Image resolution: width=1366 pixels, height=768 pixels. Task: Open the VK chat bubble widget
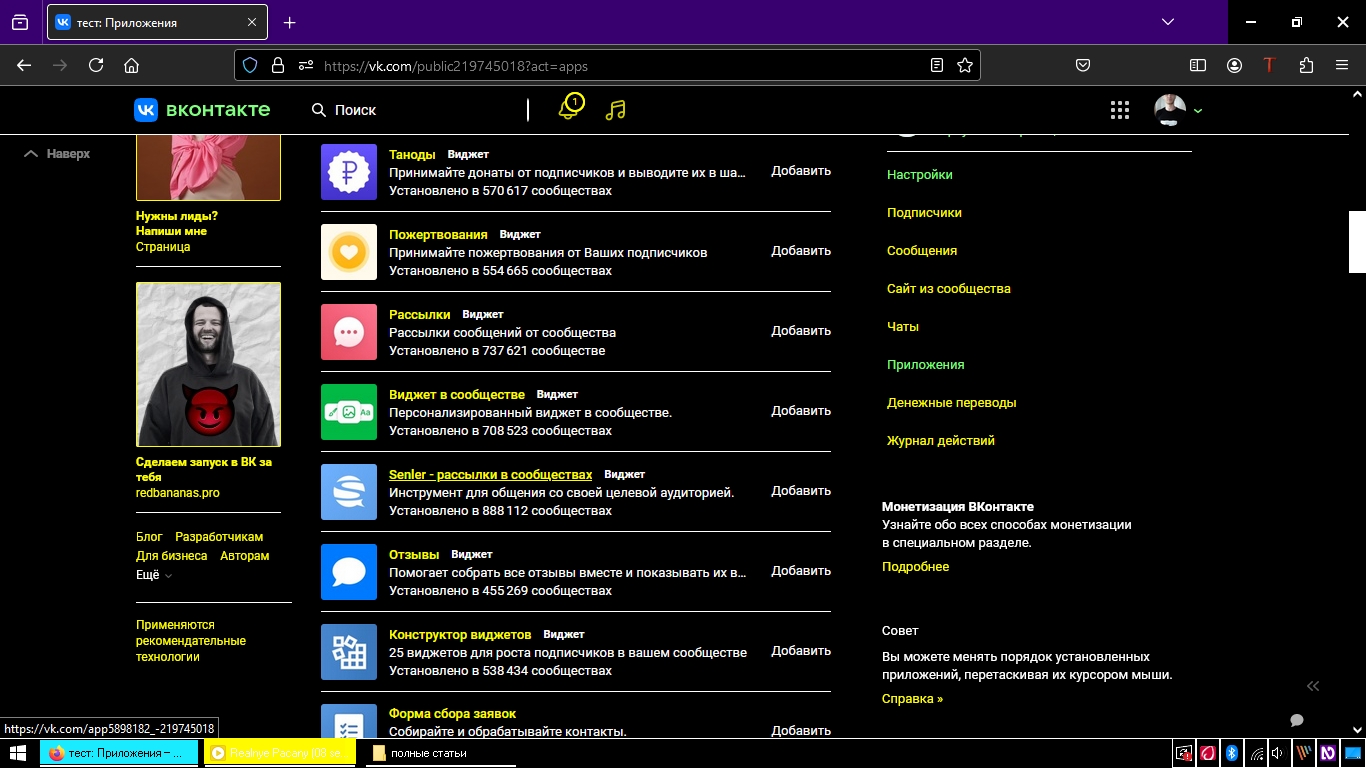coord(1297,720)
